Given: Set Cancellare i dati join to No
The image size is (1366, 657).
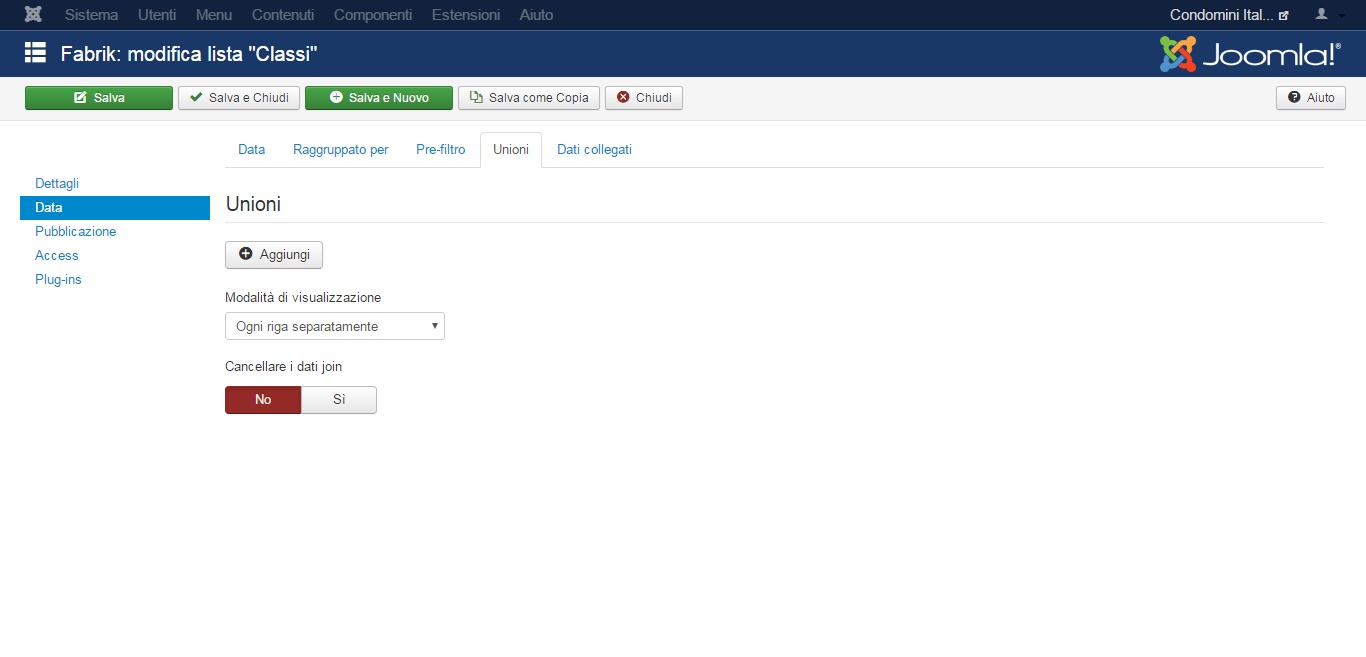Looking at the screenshot, I should pyautogui.click(x=263, y=400).
